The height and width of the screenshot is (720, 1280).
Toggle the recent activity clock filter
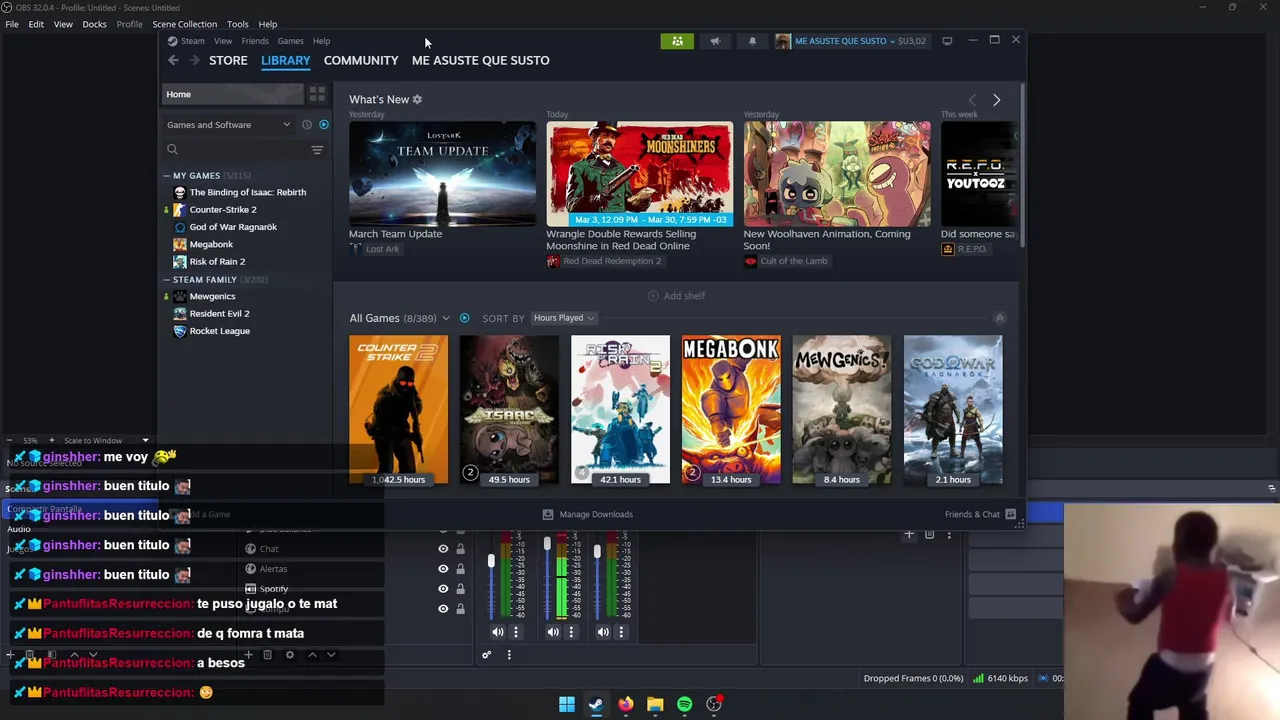[307, 125]
